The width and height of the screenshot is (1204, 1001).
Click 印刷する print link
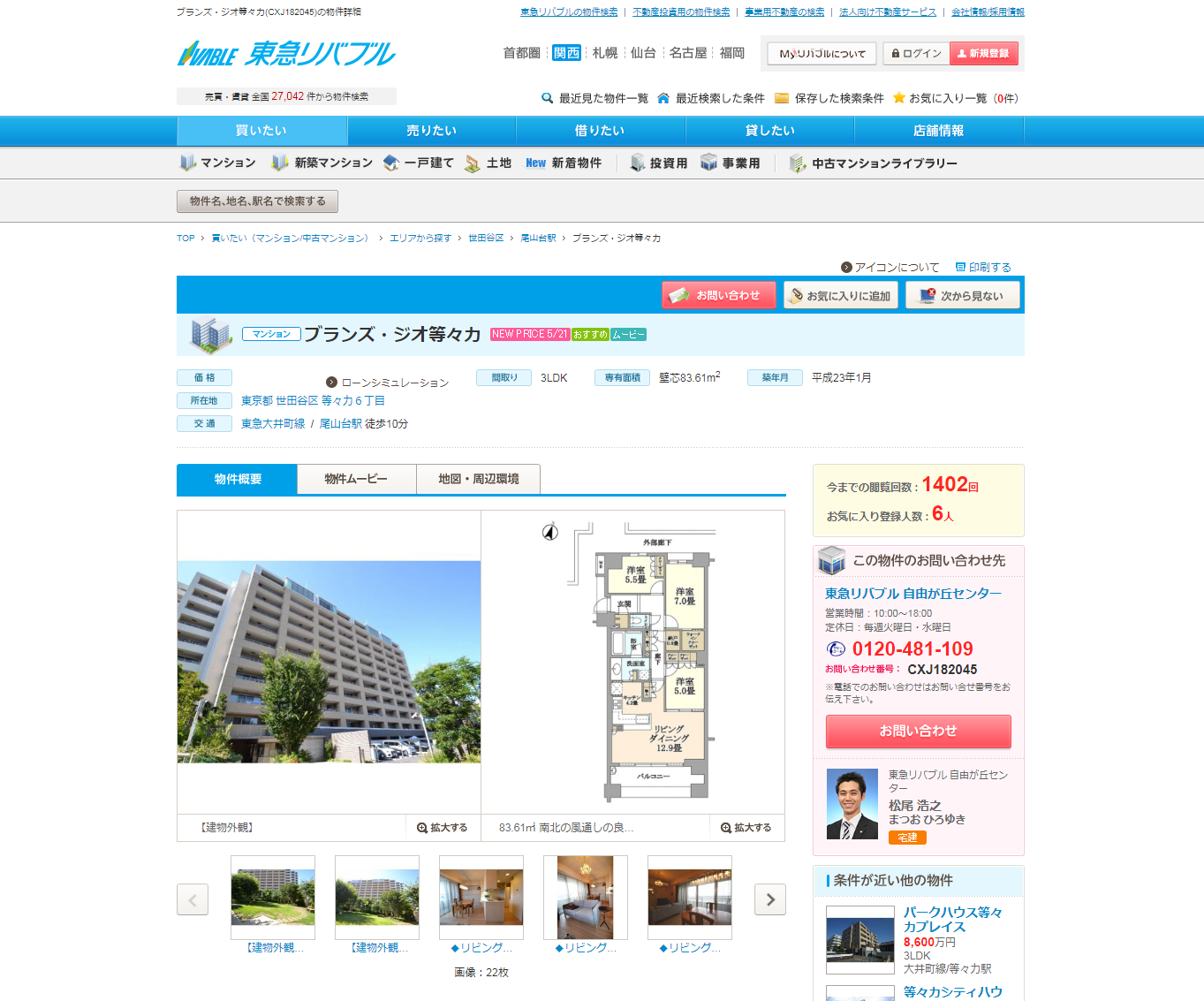983,267
